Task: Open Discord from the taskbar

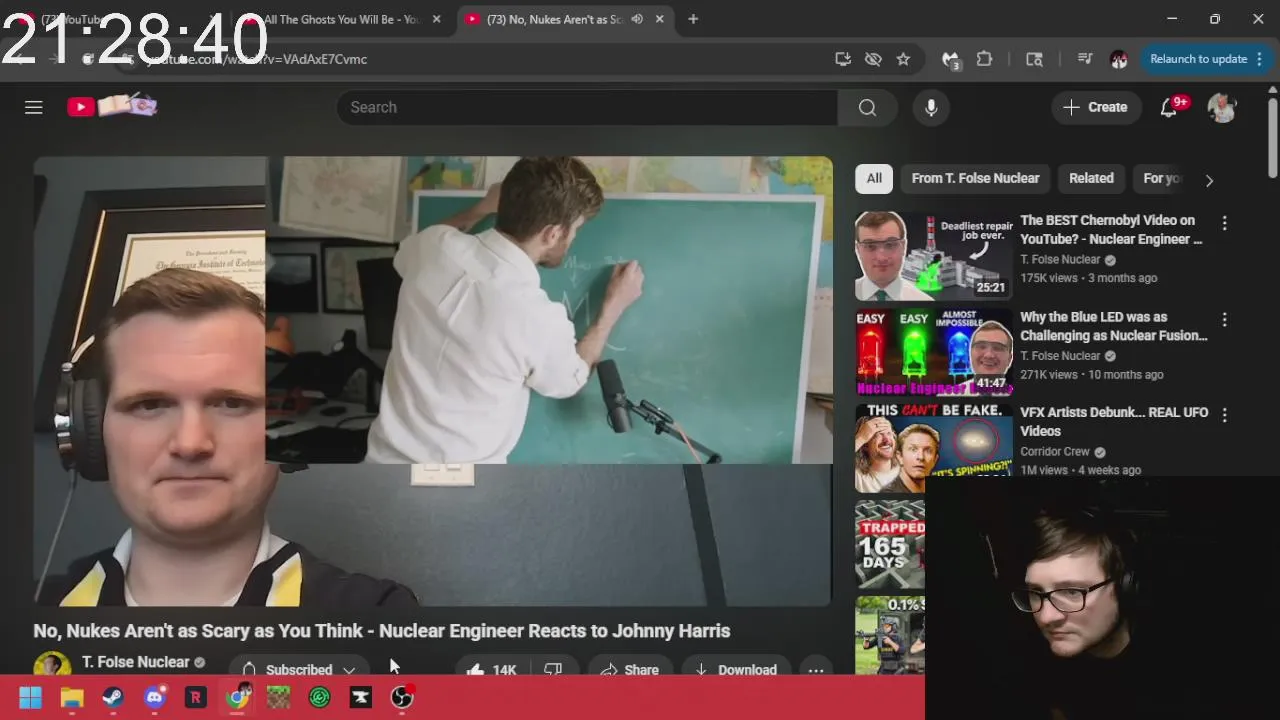Action: point(154,698)
